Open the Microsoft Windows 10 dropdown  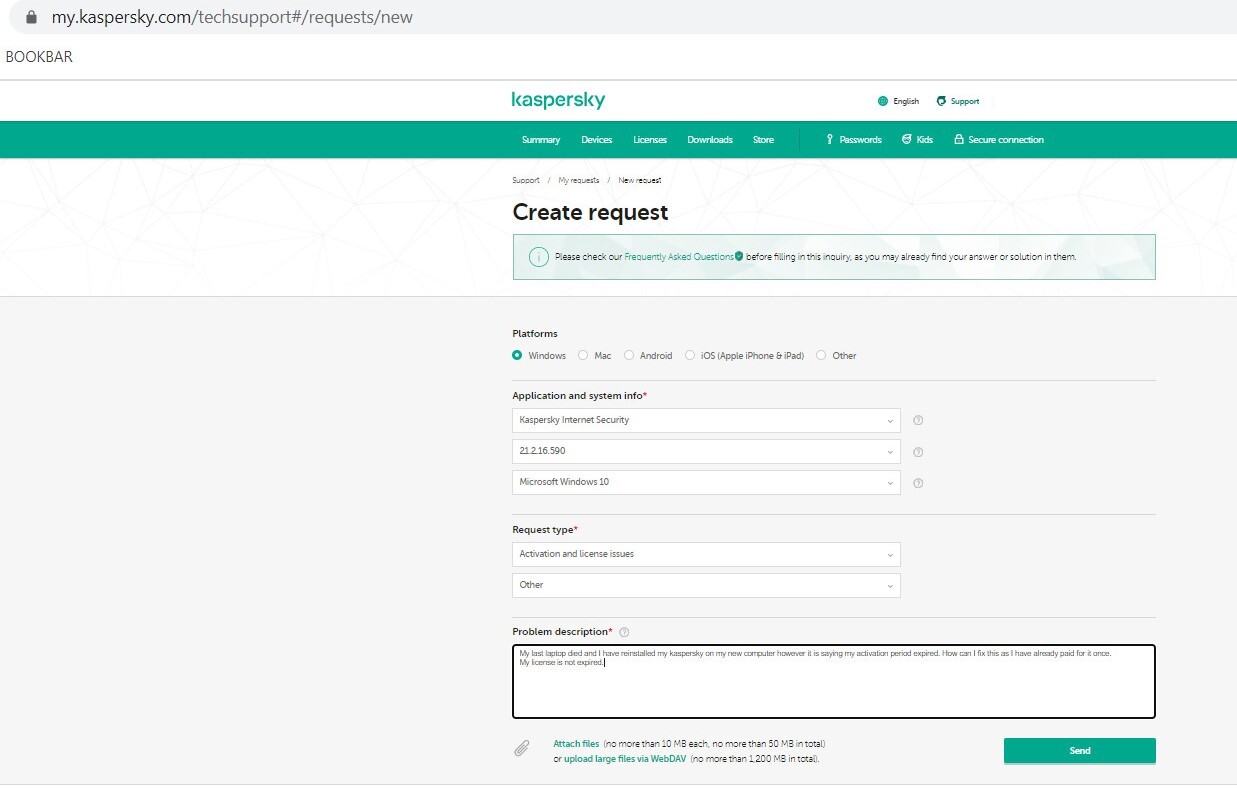tap(706, 482)
